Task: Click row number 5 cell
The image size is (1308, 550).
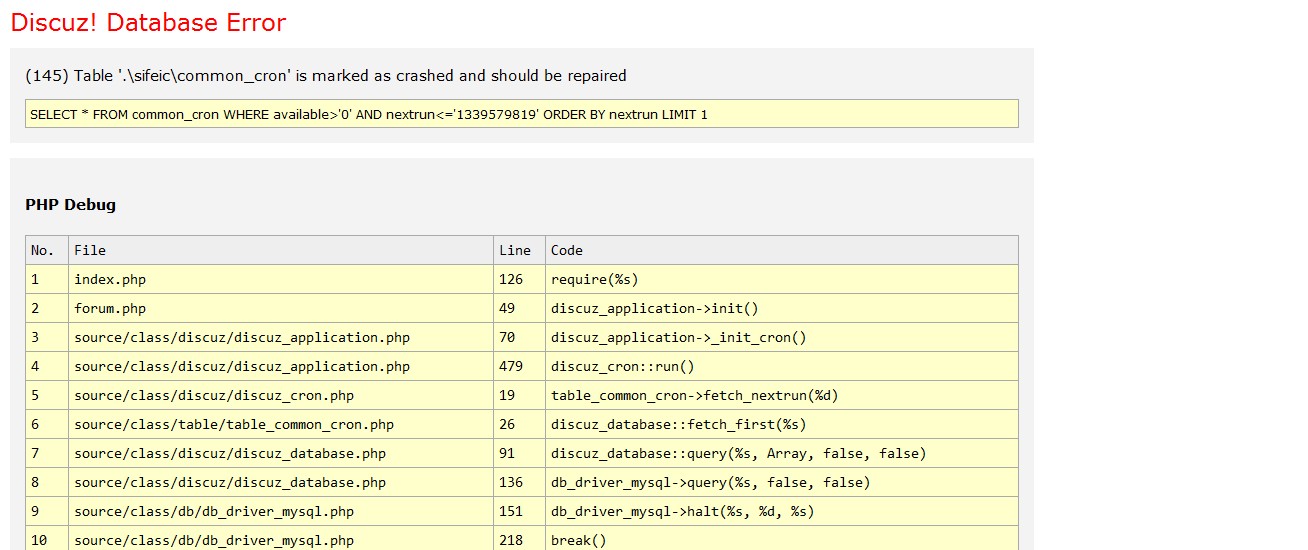Action: [x=47, y=395]
